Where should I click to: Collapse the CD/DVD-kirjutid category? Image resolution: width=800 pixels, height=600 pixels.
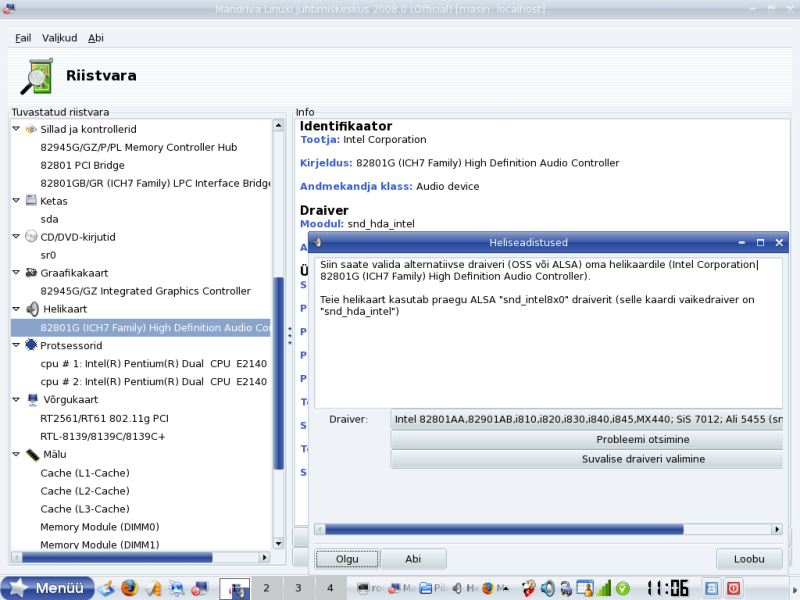pyautogui.click(x=16, y=236)
